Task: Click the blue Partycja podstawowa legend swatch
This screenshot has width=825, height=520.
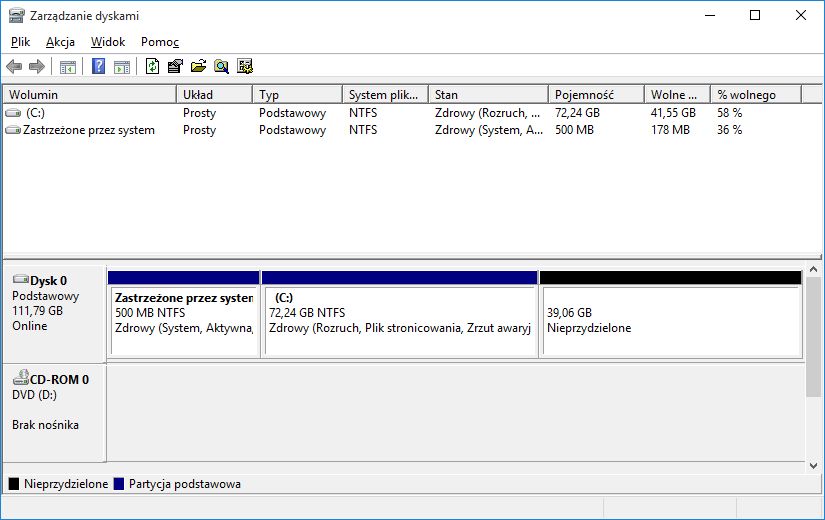Action: [x=119, y=484]
